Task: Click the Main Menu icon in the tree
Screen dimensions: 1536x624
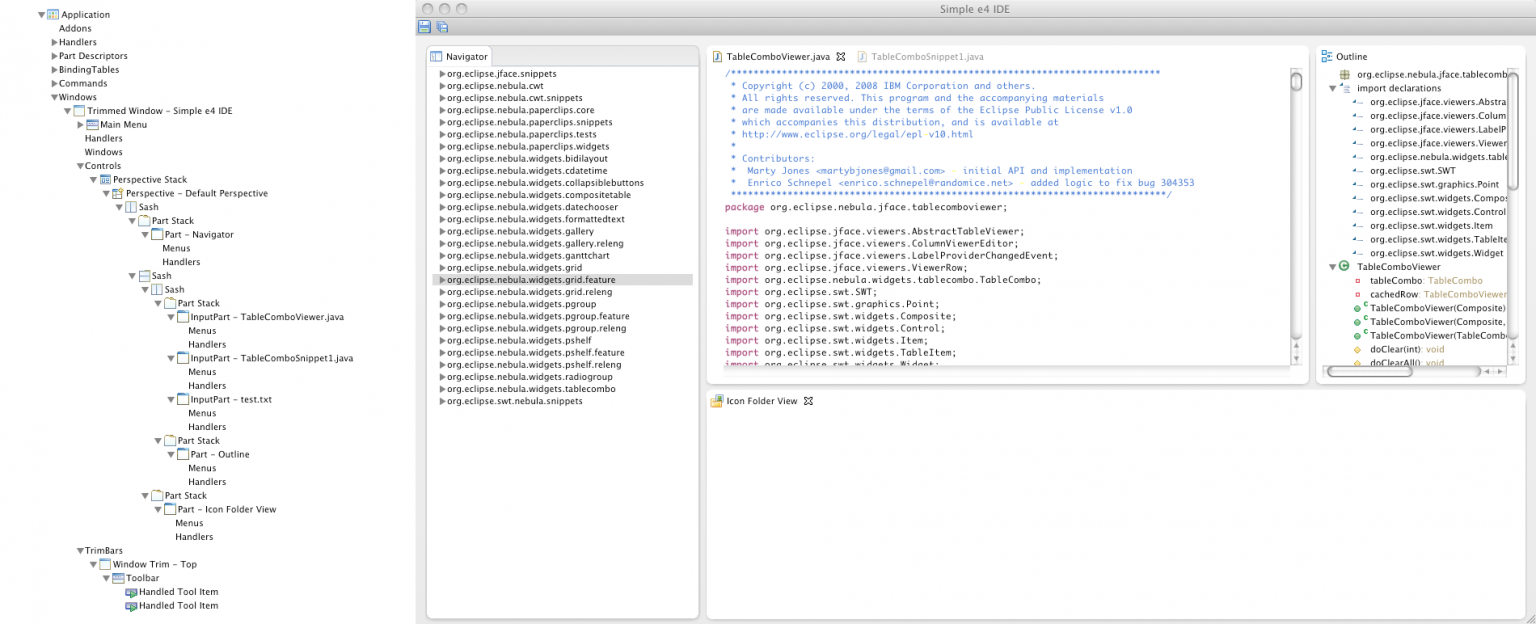Action: coord(92,125)
